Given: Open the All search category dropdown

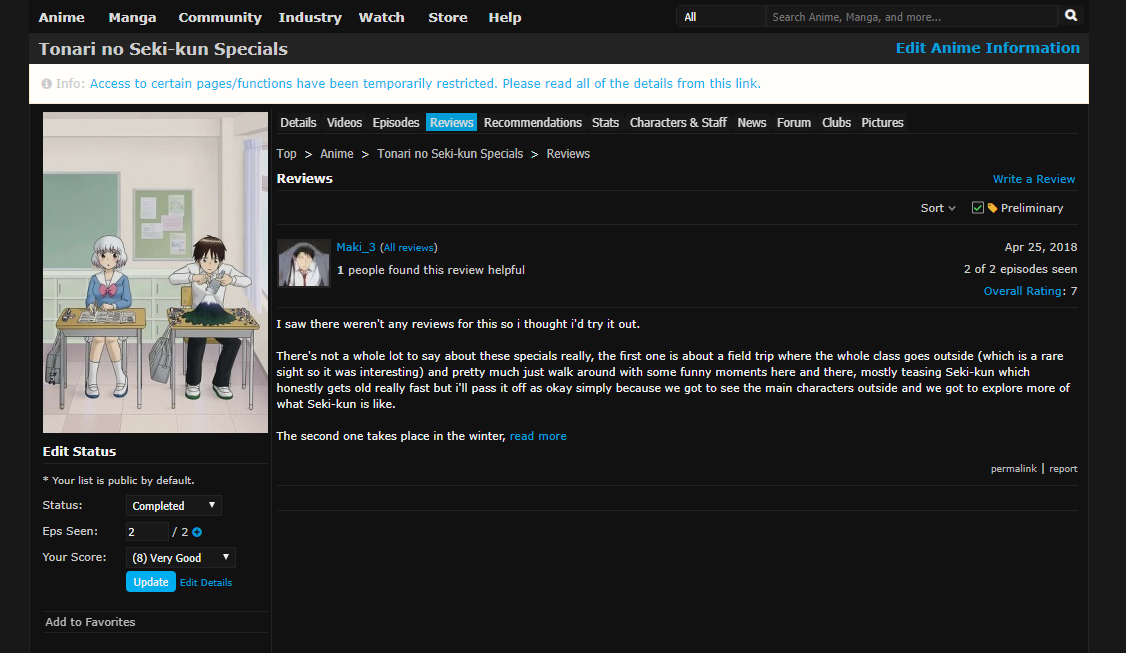Looking at the screenshot, I should pos(721,17).
